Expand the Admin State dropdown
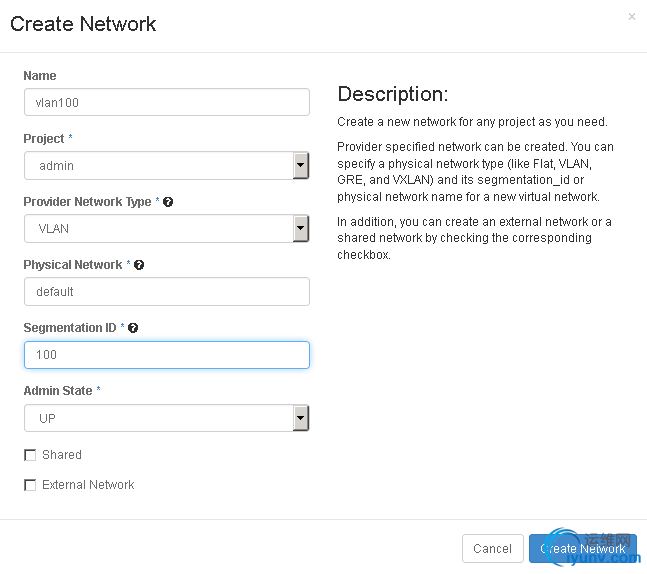 167,418
